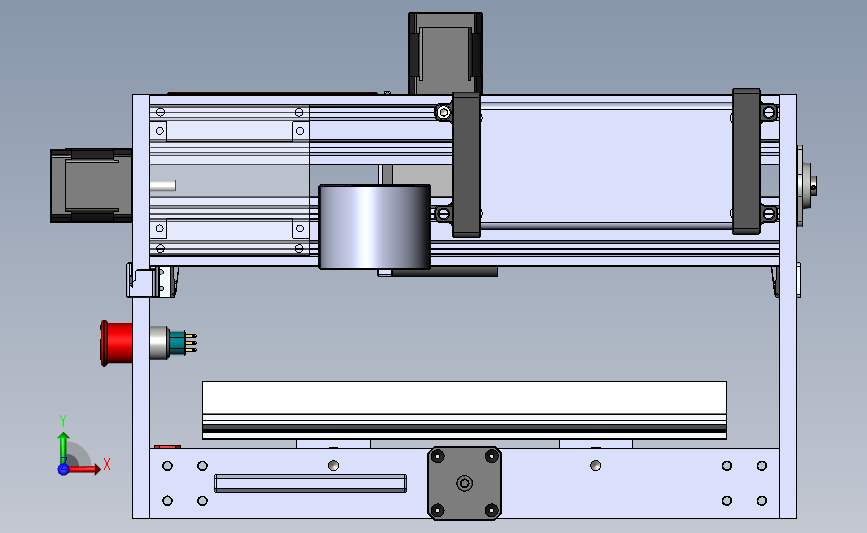Select the small red part atop the front plate
The image size is (867, 533).
(x=168, y=446)
